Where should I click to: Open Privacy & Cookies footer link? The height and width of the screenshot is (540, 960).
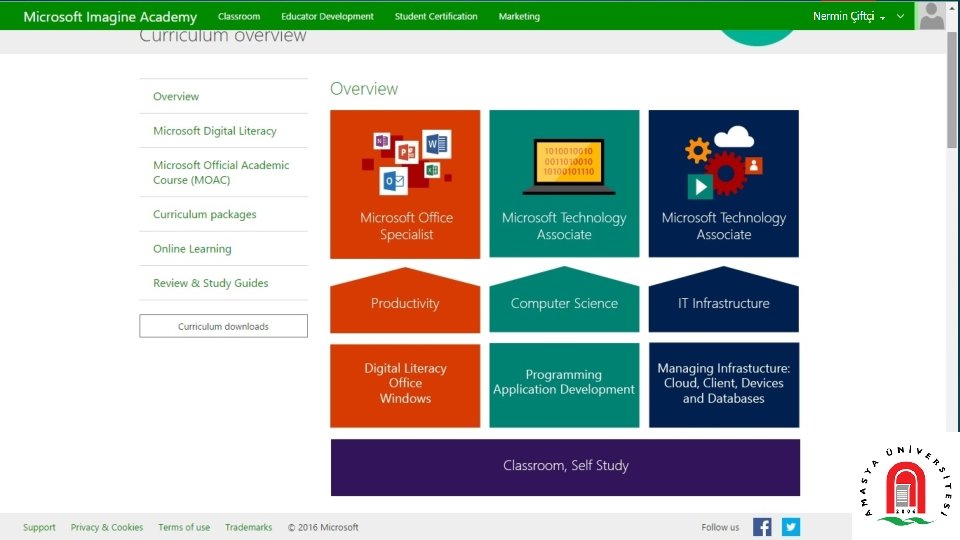(107, 527)
